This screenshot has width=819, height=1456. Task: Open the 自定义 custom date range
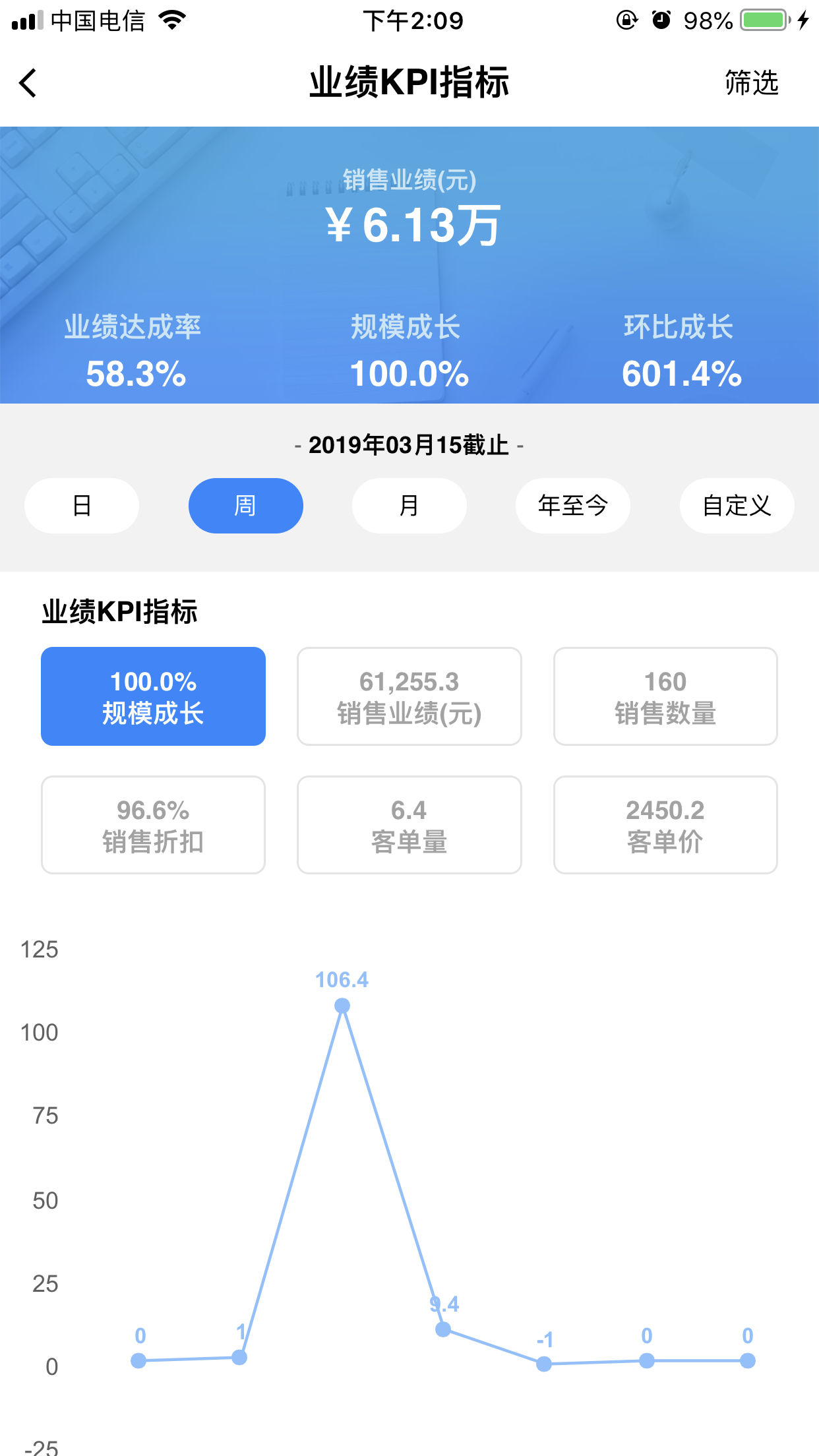(737, 506)
